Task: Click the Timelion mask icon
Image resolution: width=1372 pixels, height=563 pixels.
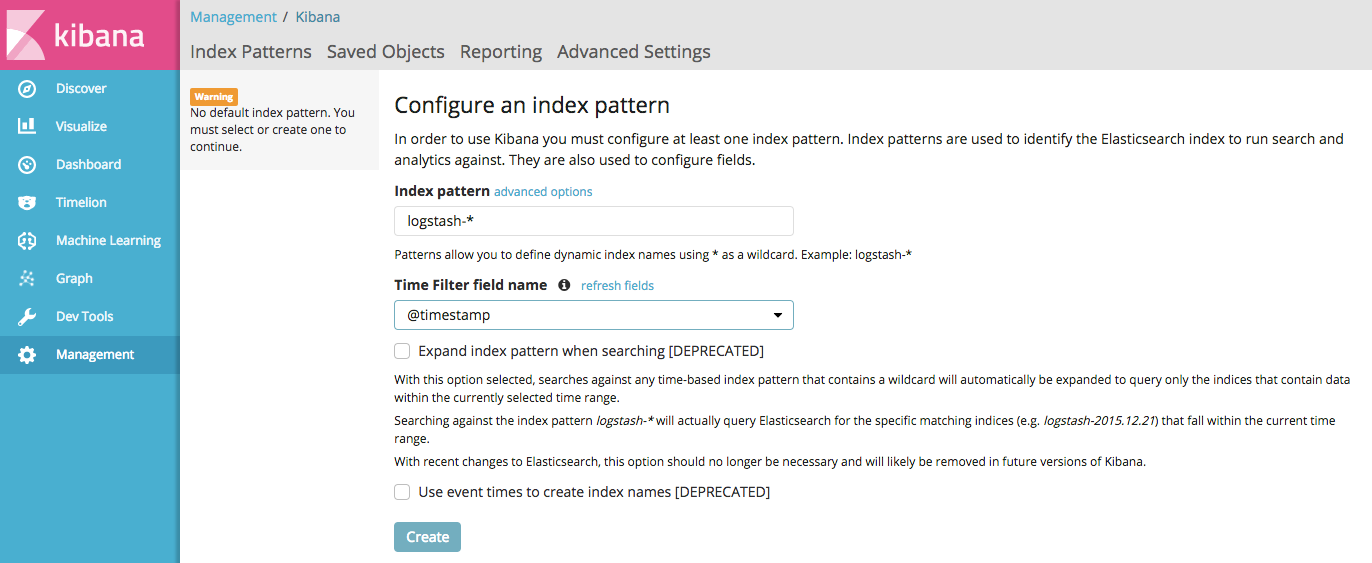Action: 27,203
